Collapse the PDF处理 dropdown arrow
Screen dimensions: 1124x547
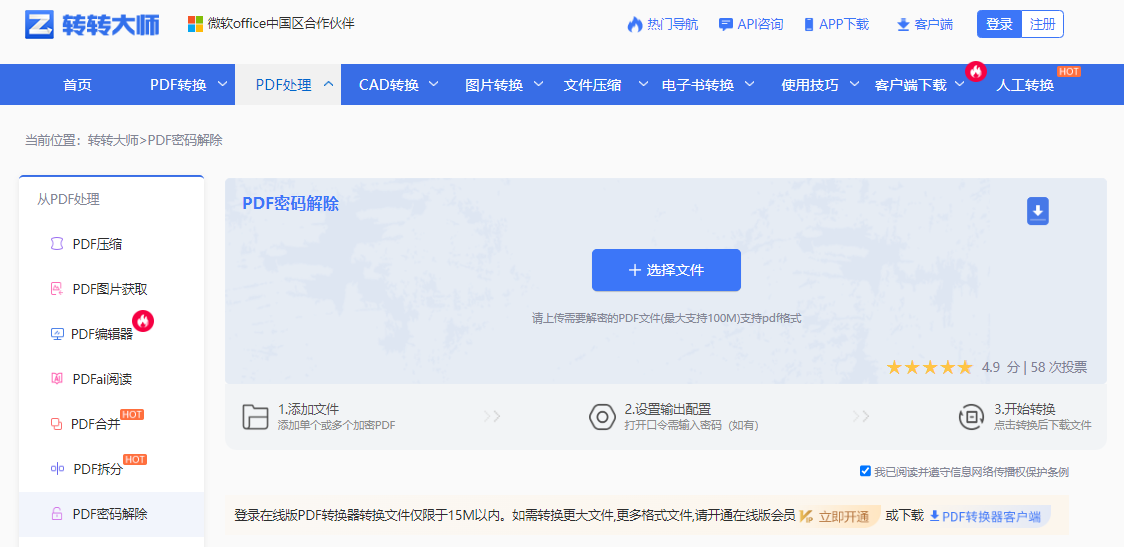coord(328,84)
